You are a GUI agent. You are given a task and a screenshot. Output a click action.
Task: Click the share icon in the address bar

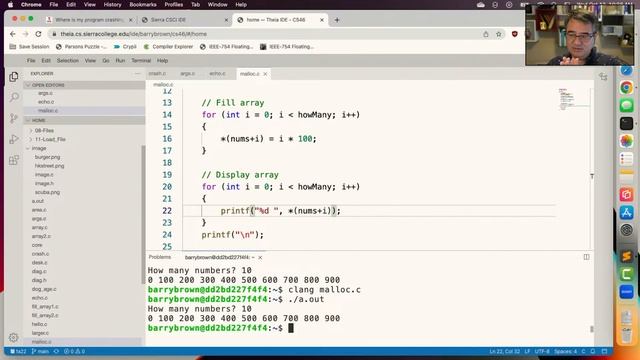coord(486,34)
